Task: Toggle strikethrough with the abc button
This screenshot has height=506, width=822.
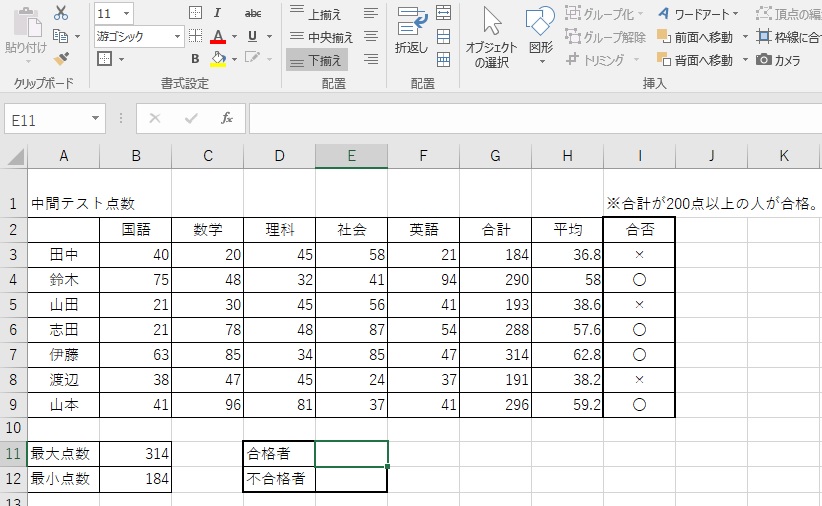Action: coord(253,13)
